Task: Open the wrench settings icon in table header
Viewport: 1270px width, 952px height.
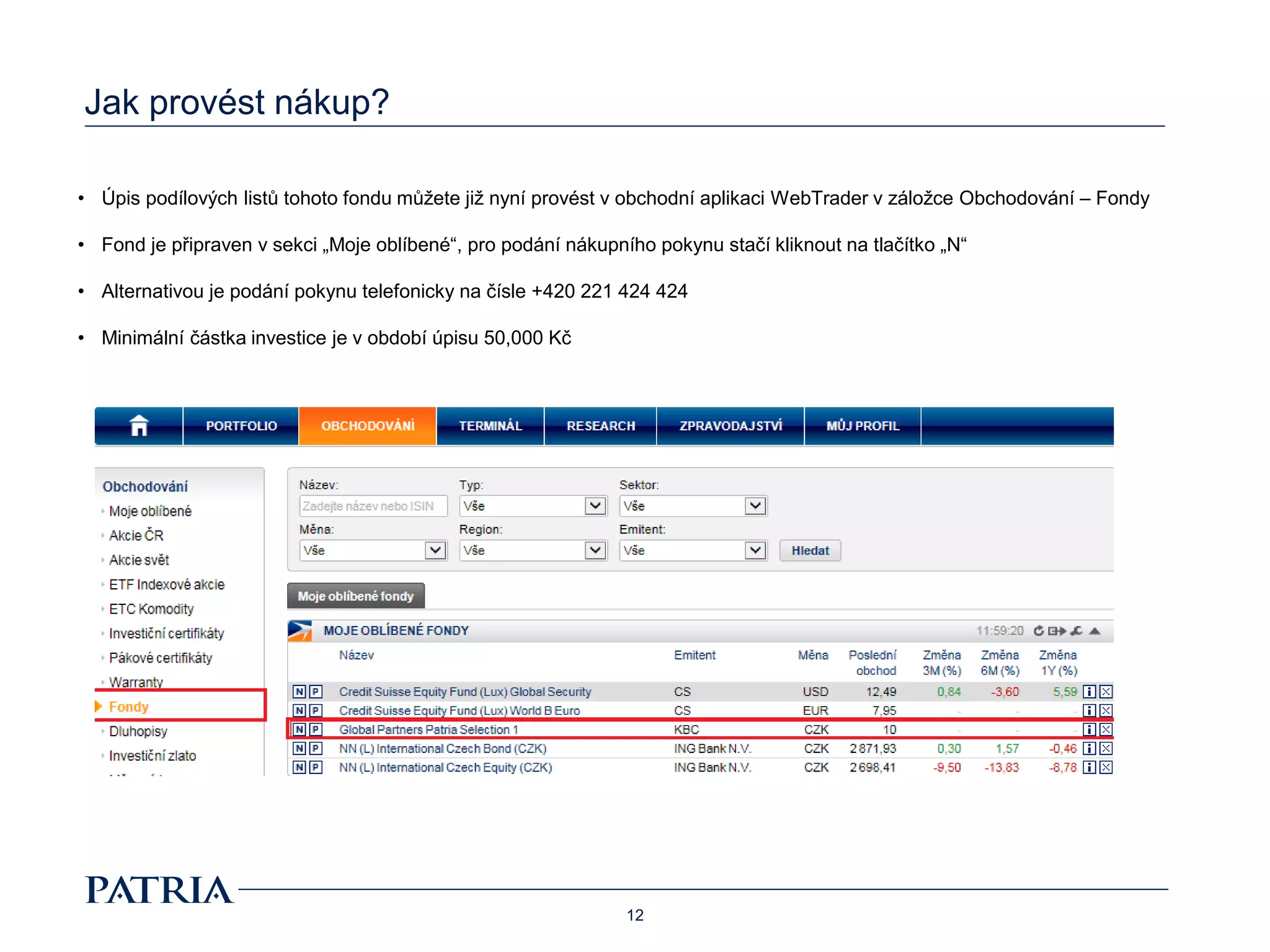Action: click(1077, 631)
